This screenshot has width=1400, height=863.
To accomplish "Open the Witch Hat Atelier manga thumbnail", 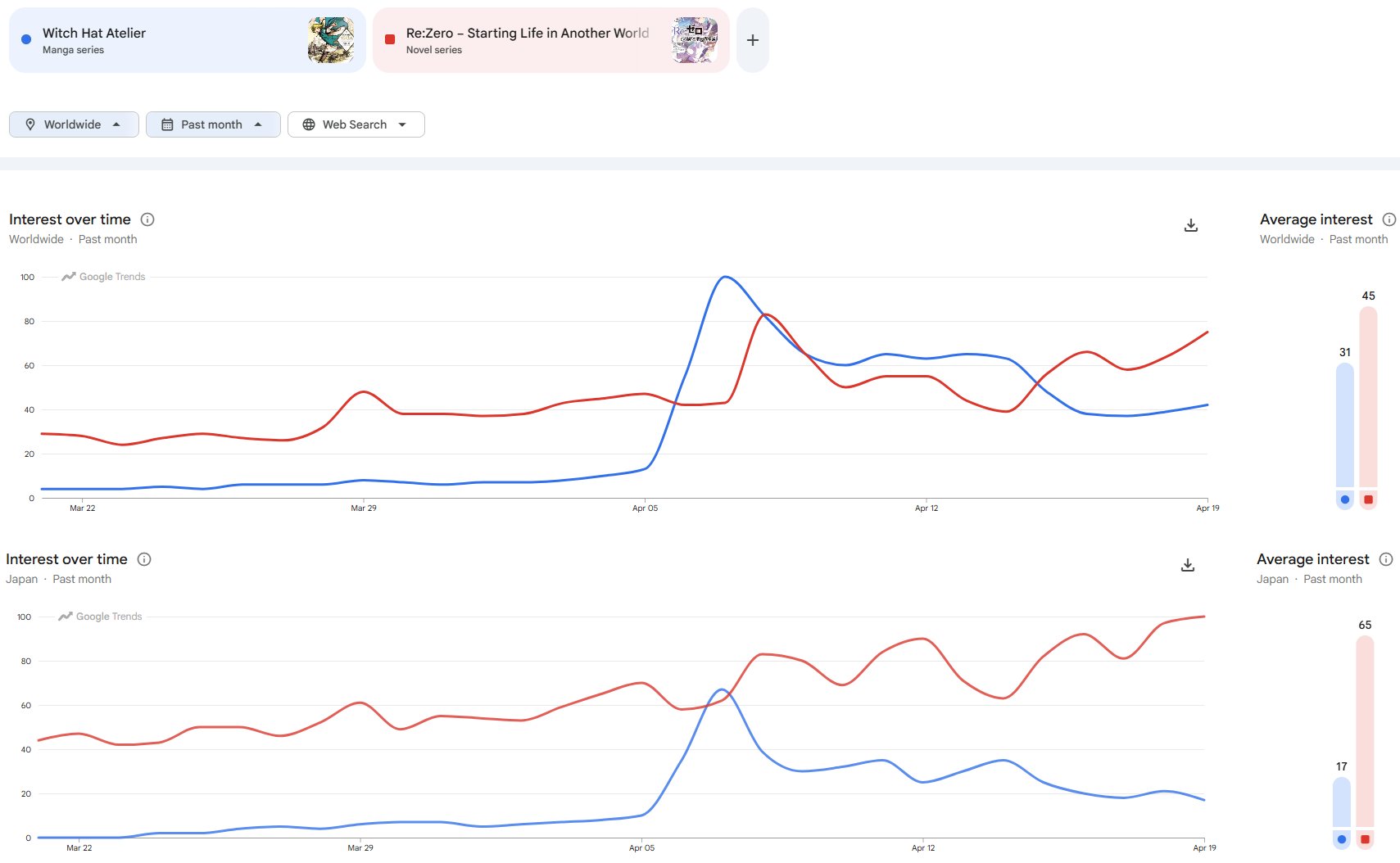I will (331, 40).
